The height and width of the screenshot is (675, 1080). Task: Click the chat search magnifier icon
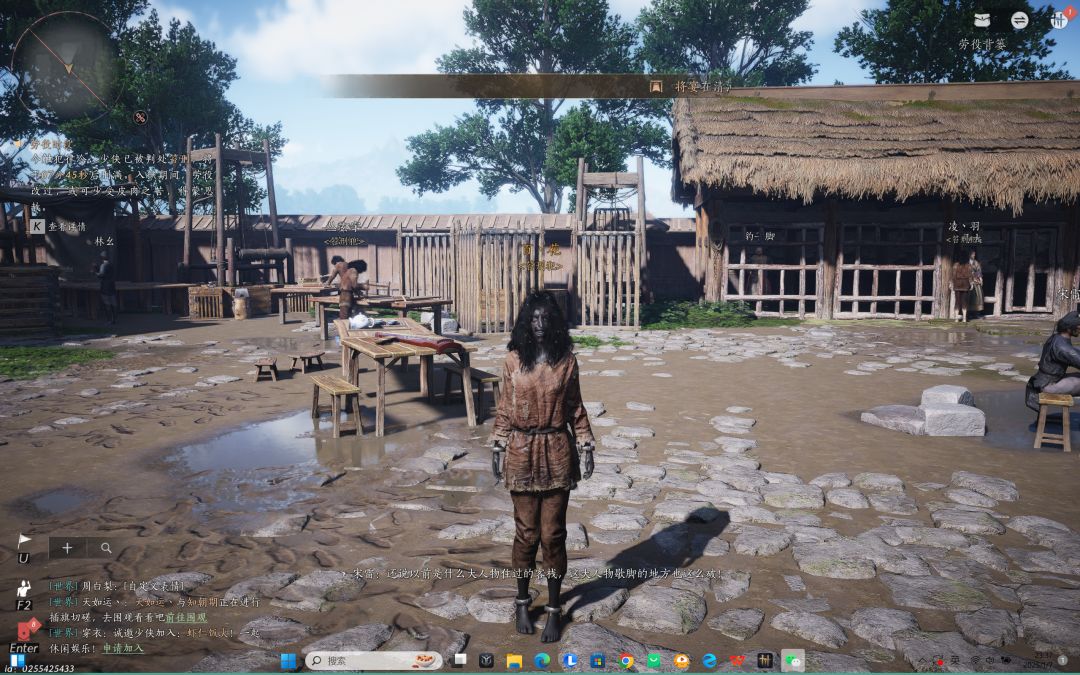[106, 548]
